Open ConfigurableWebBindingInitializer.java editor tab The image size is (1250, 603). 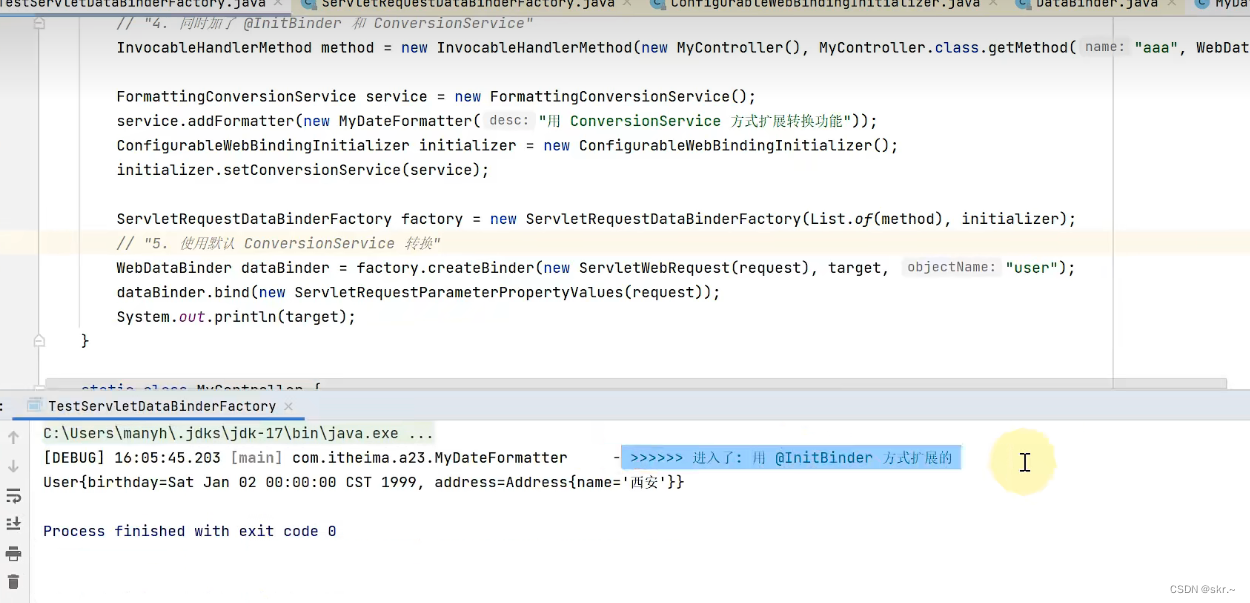click(825, 4)
